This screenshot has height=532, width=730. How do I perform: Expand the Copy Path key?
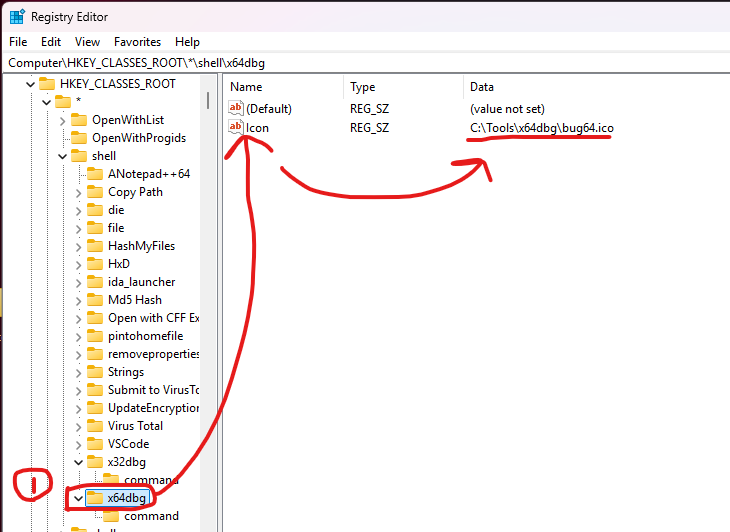[78, 193]
